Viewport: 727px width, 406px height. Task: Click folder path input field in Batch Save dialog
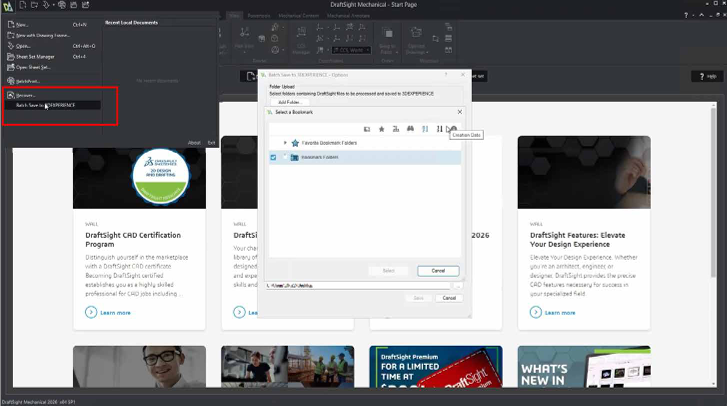358,285
